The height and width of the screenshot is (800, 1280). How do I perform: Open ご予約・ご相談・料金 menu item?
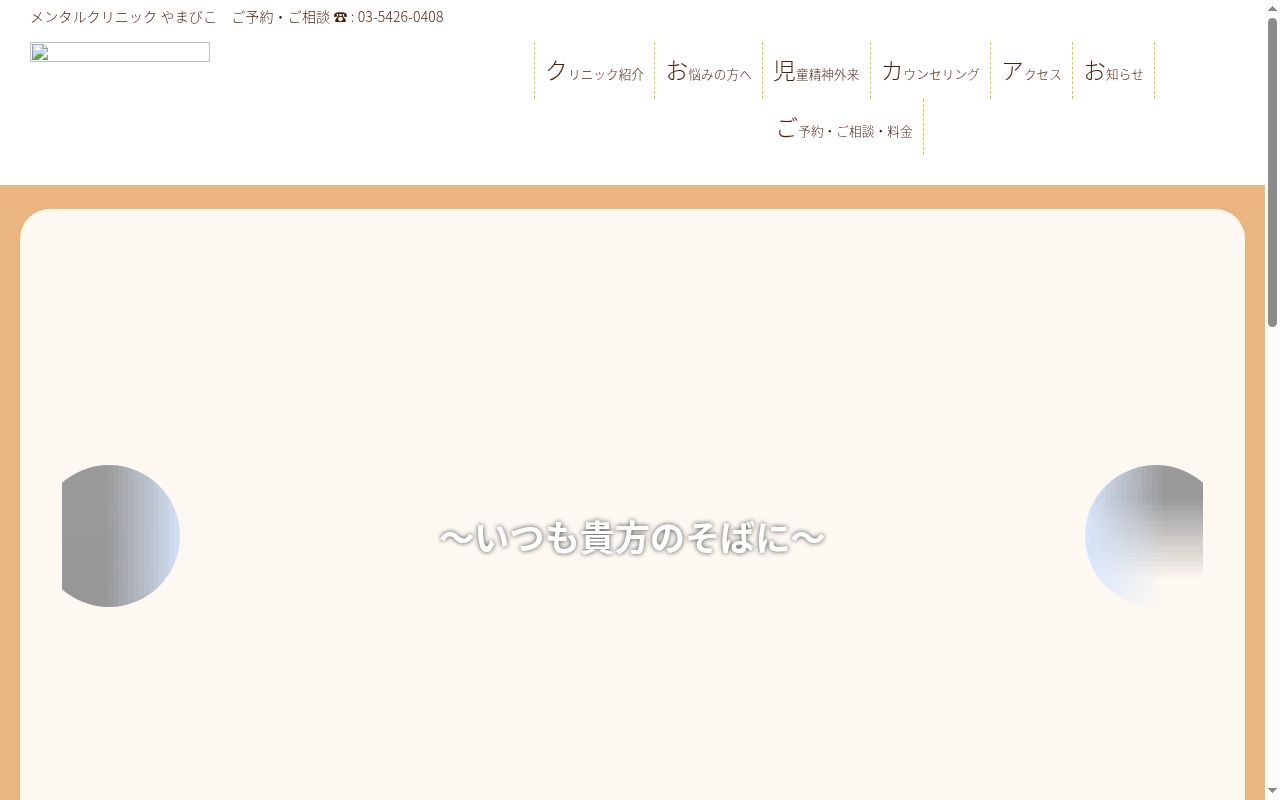[x=845, y=128]
